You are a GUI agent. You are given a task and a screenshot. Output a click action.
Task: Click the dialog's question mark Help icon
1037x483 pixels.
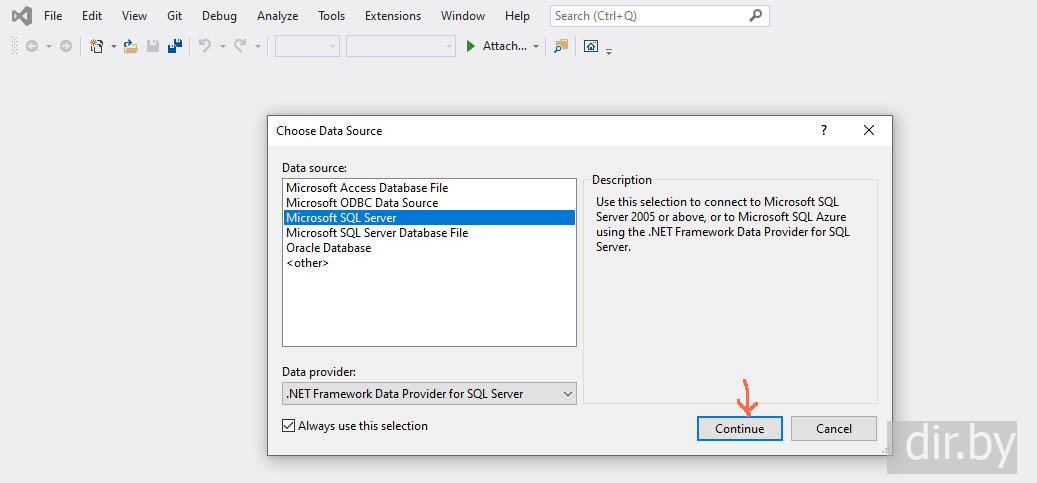823,130
